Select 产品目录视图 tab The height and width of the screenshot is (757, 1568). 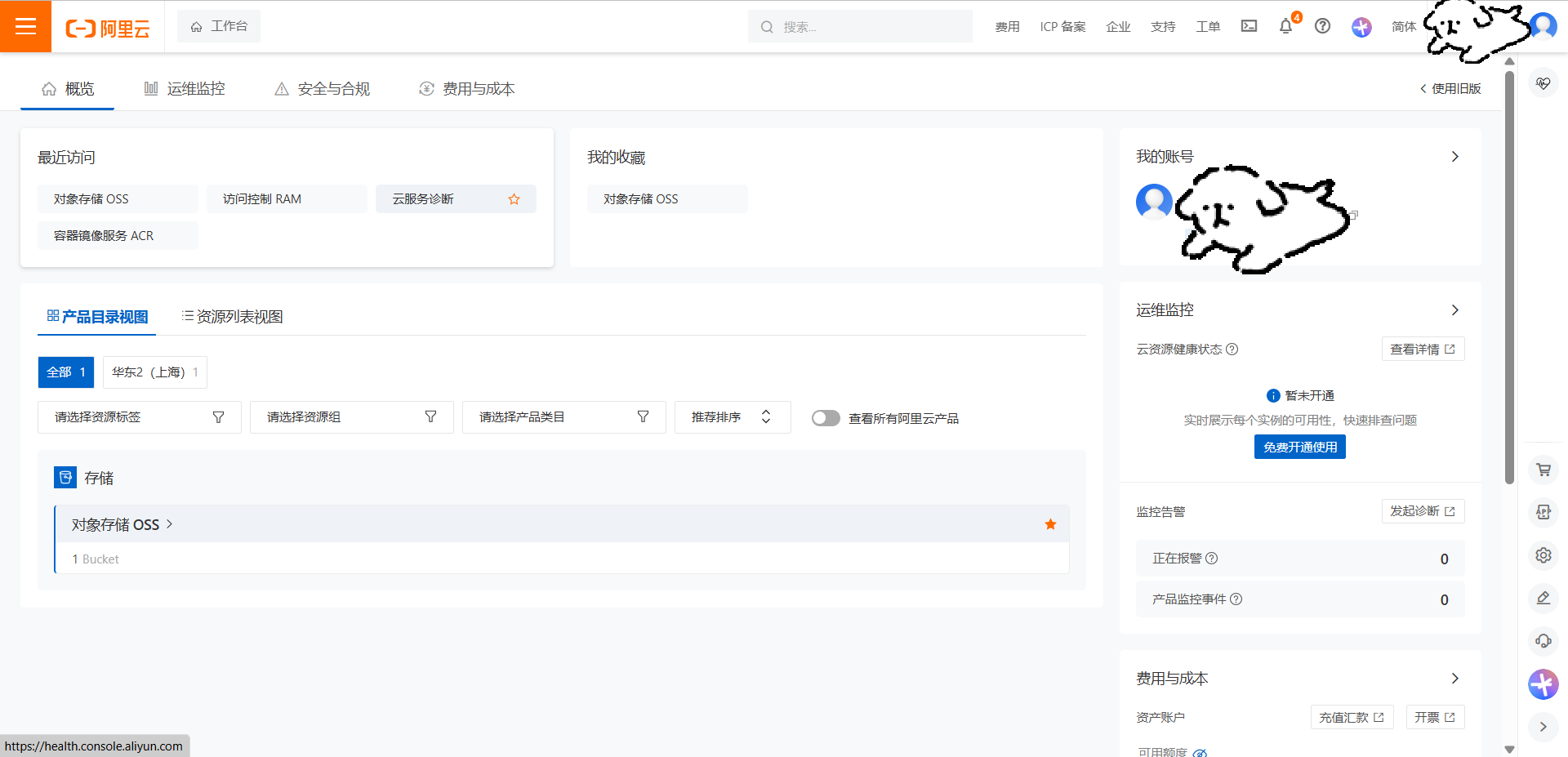pyautogui.click(x=97, y=317)
